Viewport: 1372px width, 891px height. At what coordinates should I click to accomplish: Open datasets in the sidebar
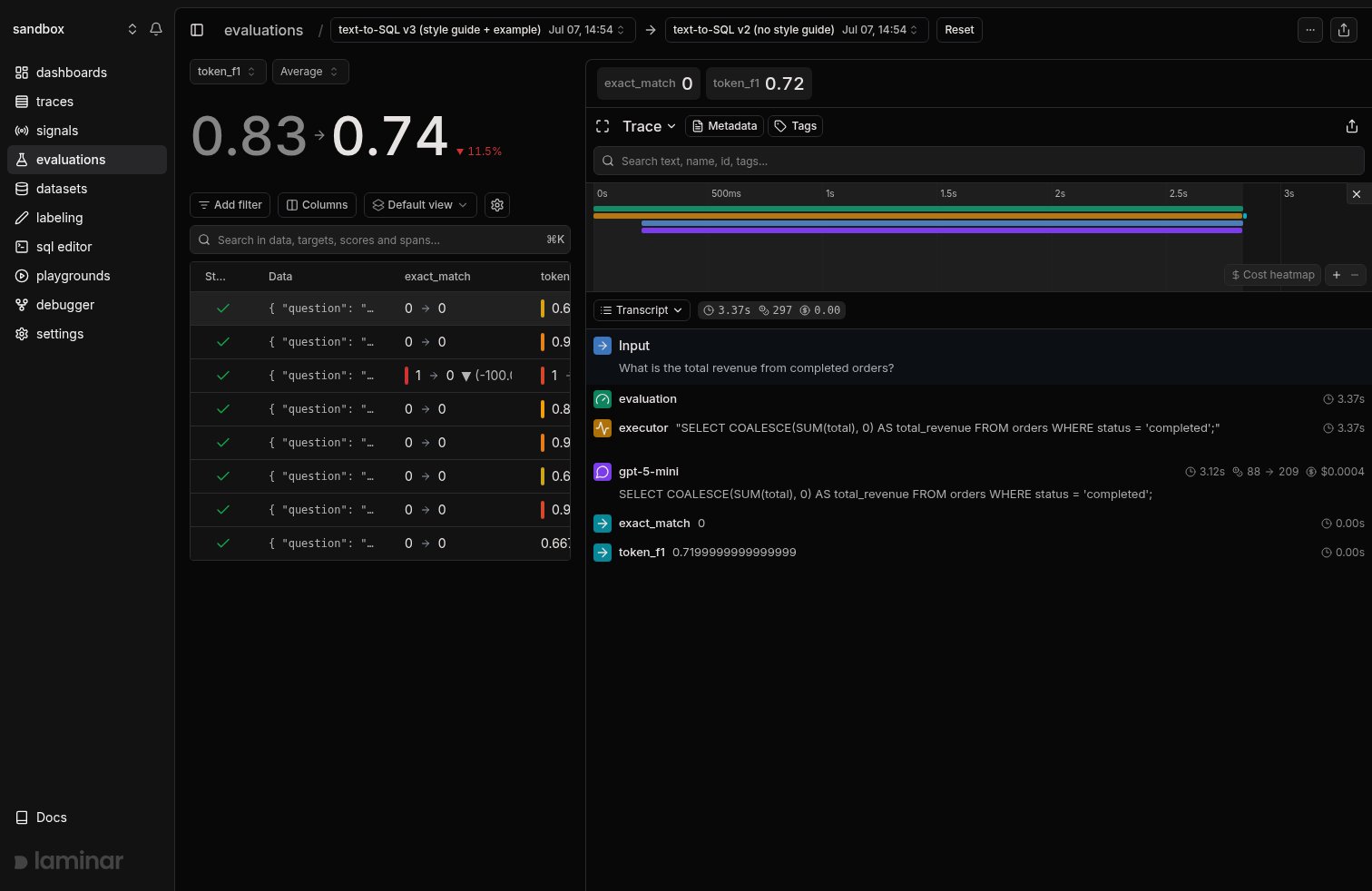pyautogui.click(x=87, y=189)
